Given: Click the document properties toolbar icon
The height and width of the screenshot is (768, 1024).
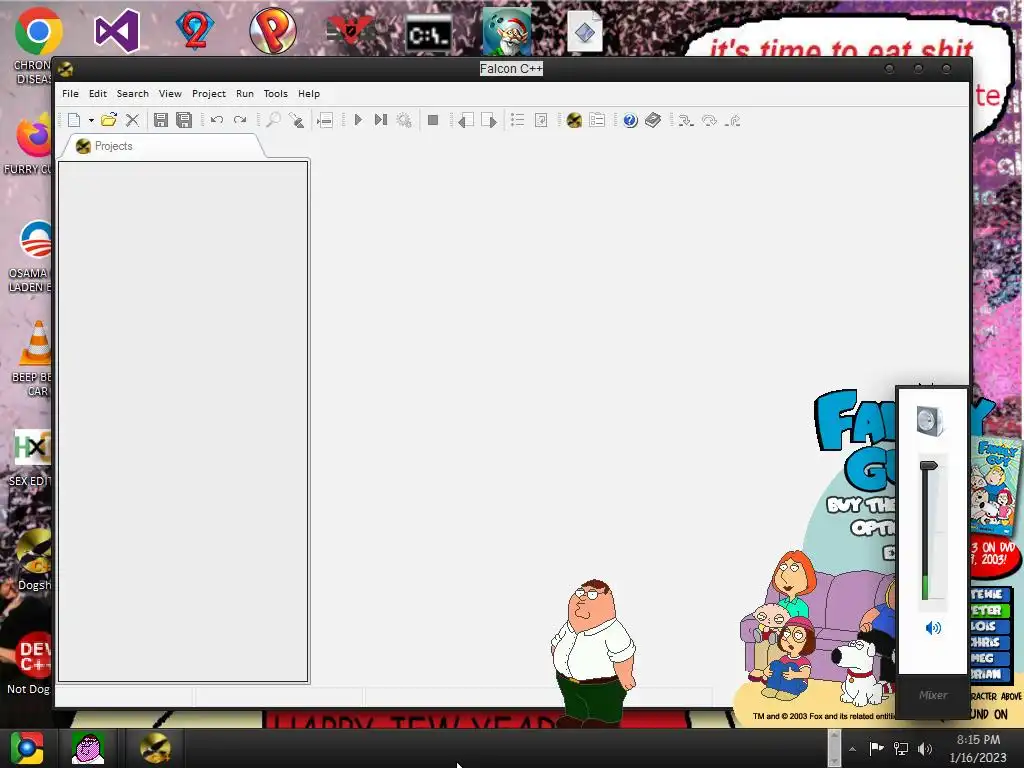Looking at the screenshot, I should pyautogui.click(x=541, y=120).
